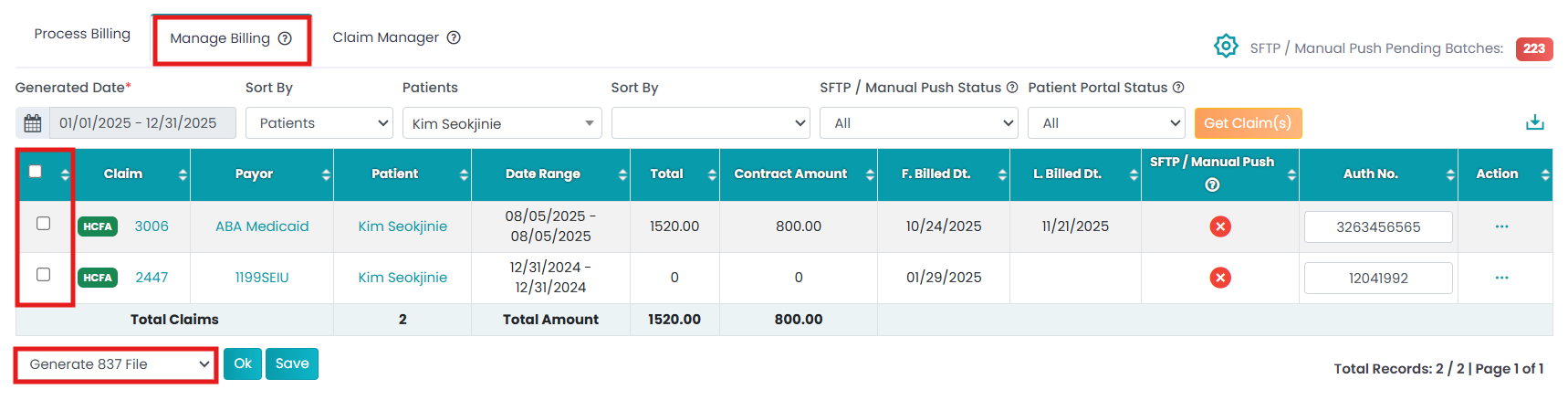Open the Generate 837 File dropdown
The image size is (1568, 400).
(116, 364)
